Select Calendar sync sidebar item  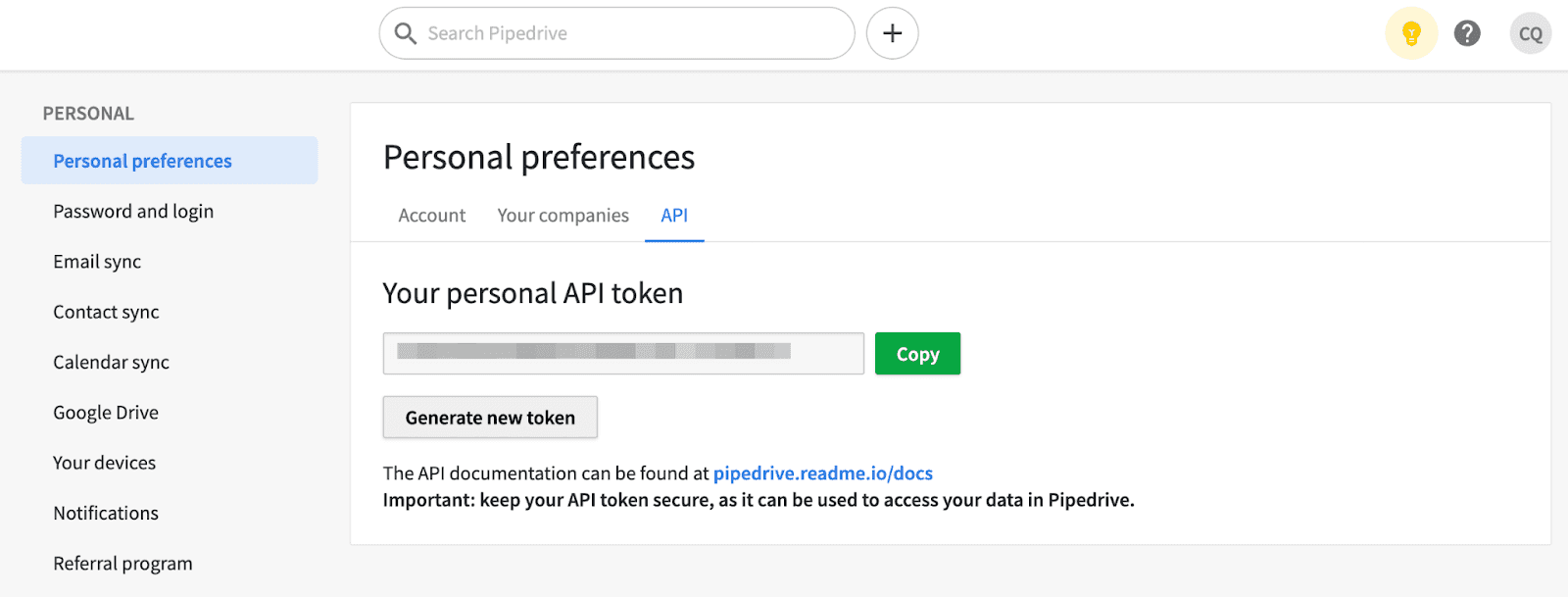point(111,363)
